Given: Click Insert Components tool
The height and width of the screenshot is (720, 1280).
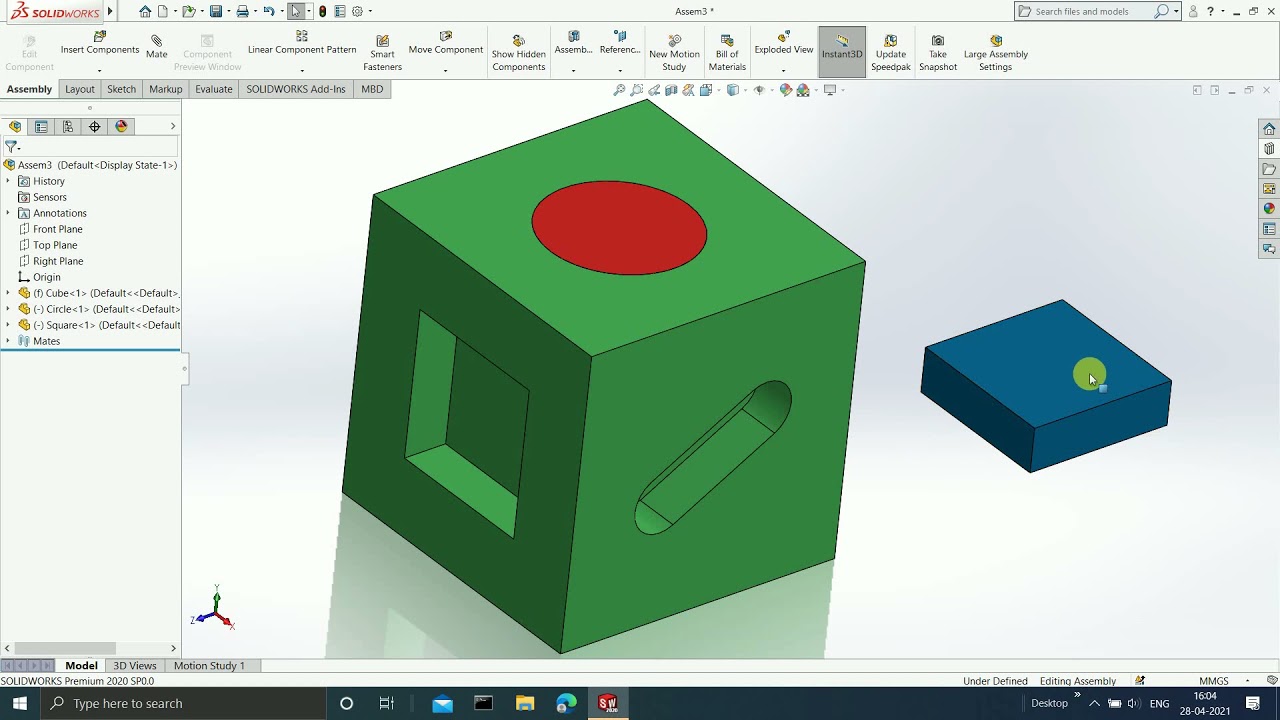Looking at the screenshot, I should click(x=99, y=43).
